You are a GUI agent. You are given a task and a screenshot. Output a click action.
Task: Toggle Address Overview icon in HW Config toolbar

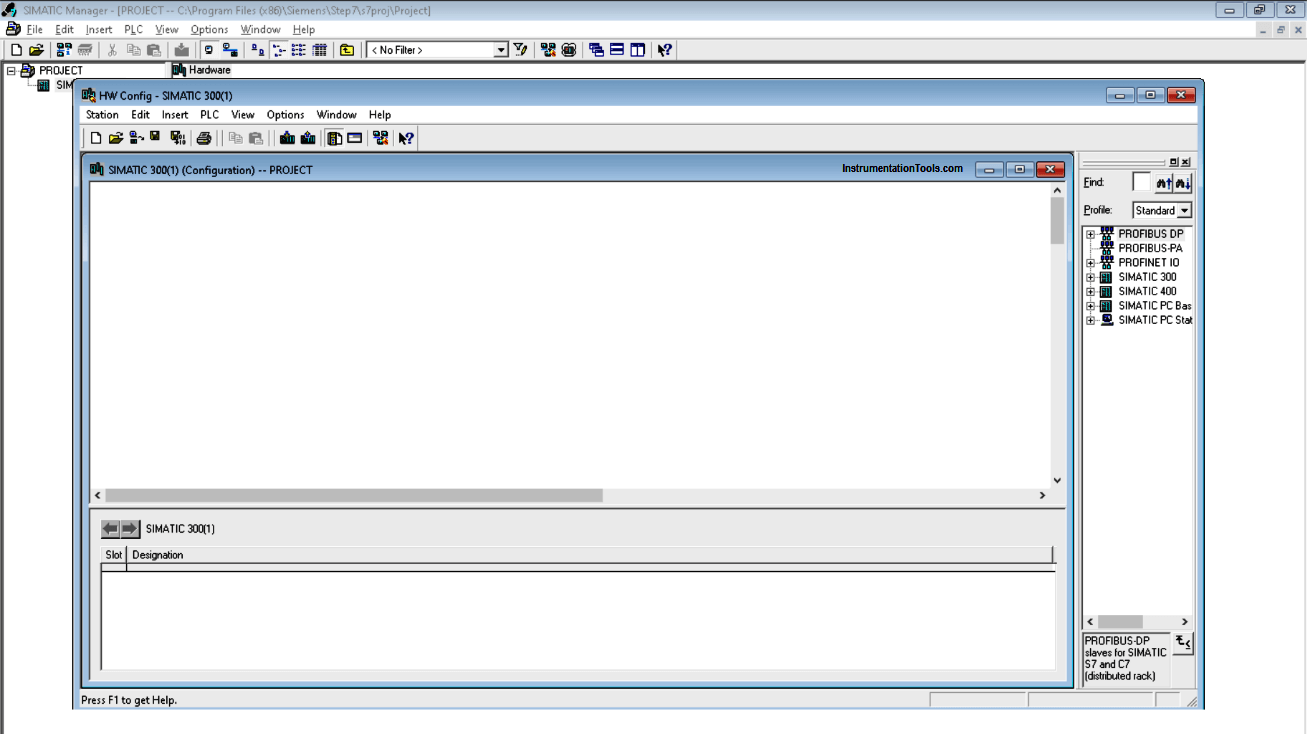354,138
